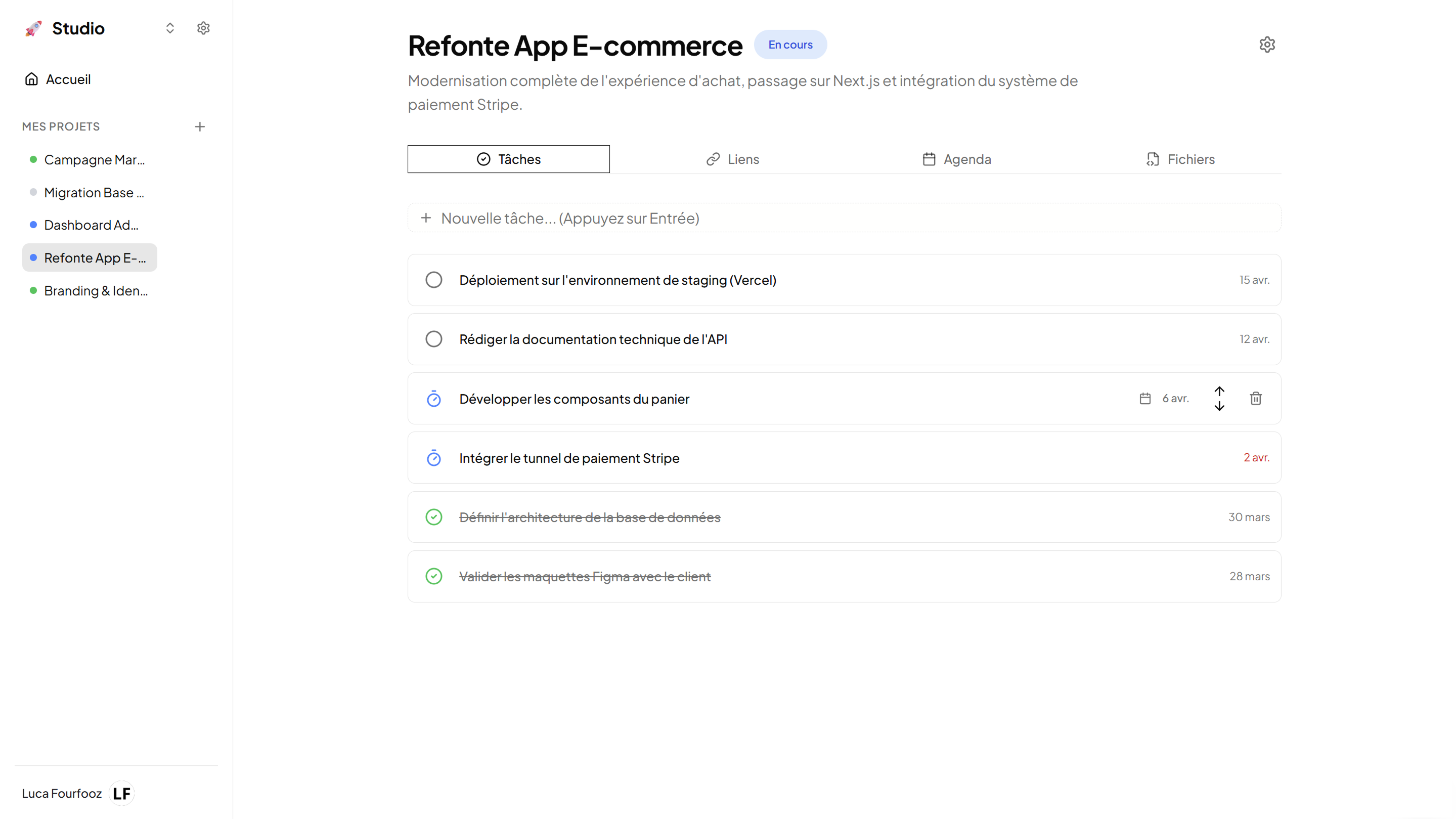Click LF user avatar

121,793
